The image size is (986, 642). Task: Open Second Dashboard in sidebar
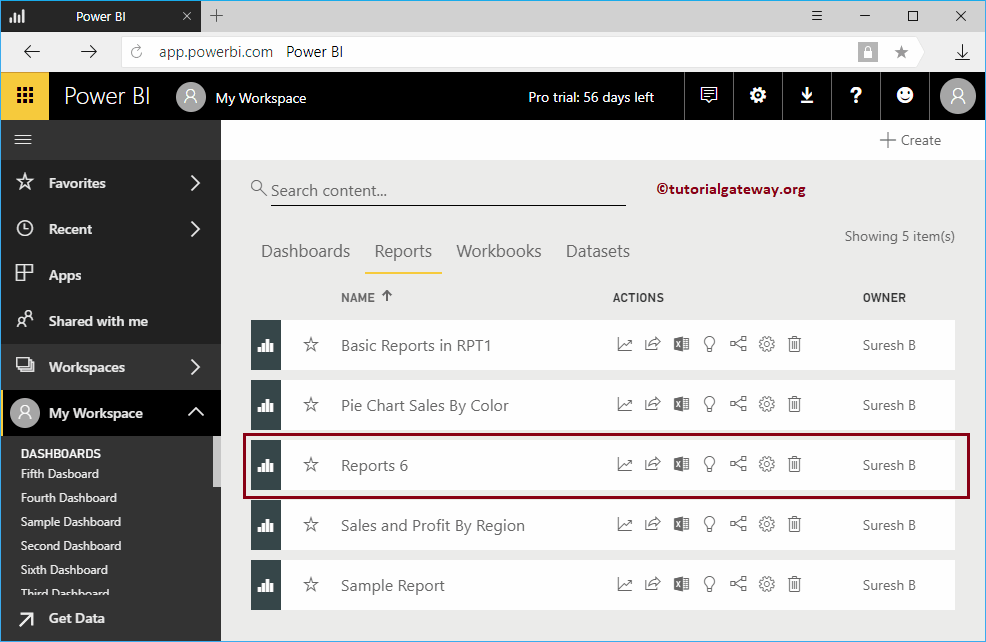71,546
